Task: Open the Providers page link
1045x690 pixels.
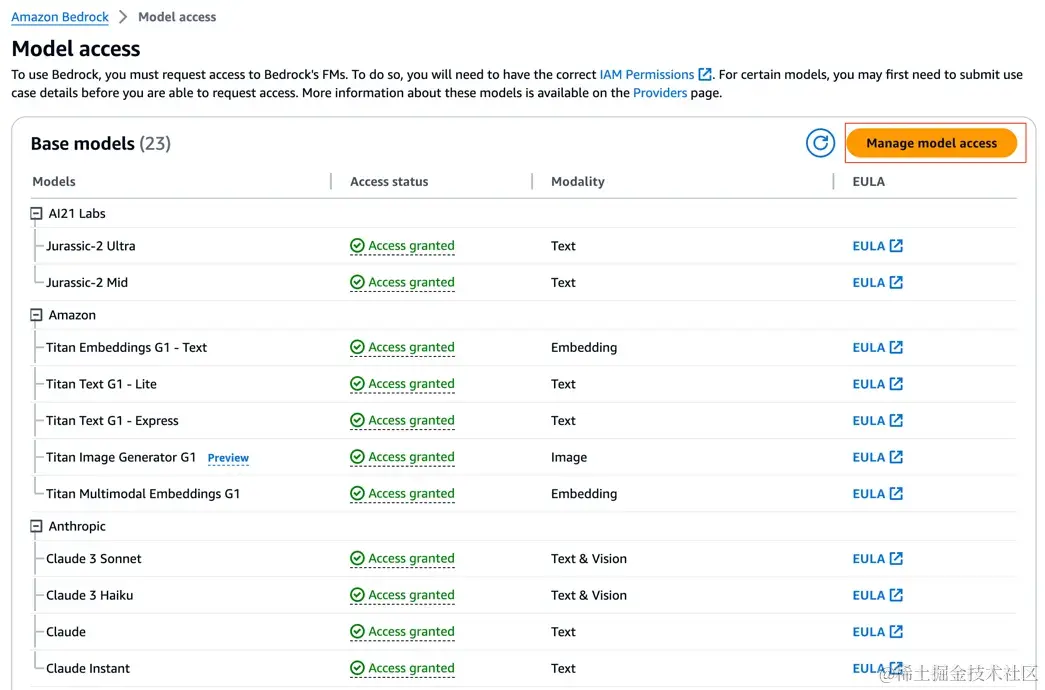Action: click(x=660, y=93)
